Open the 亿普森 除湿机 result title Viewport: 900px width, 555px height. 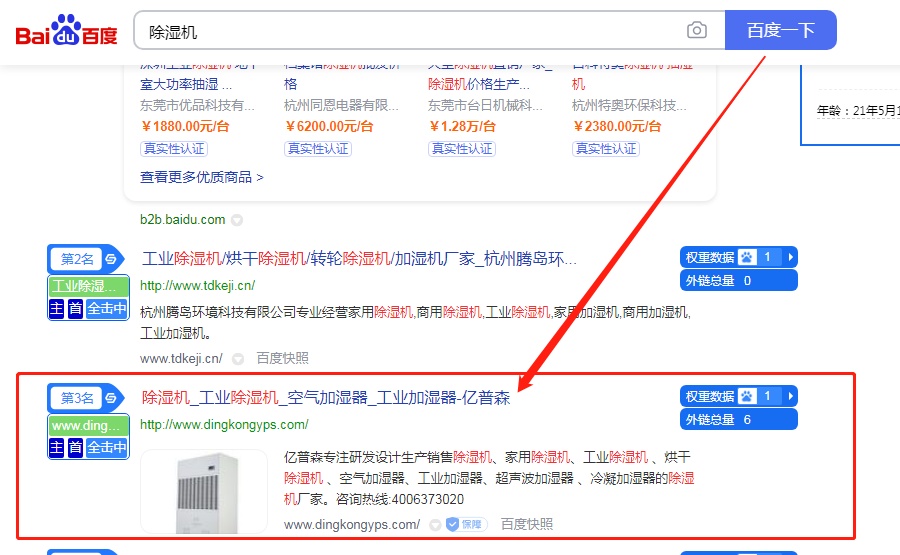pyautogui.click(x=326, y=398)
